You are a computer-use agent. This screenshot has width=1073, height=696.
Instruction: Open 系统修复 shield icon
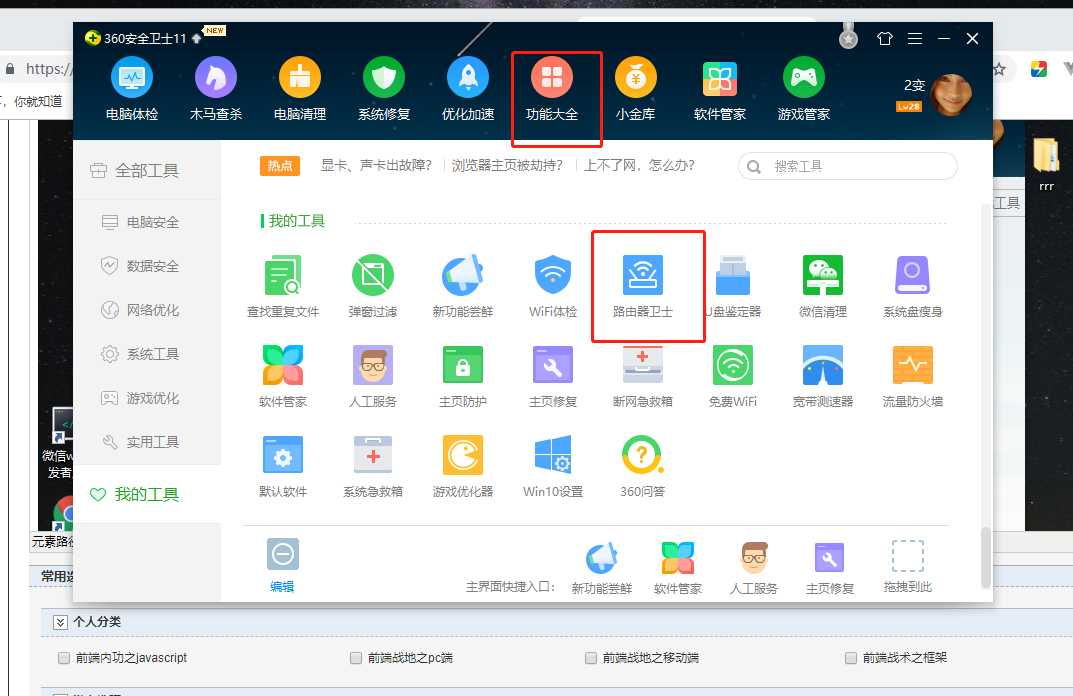coord(384,90)
